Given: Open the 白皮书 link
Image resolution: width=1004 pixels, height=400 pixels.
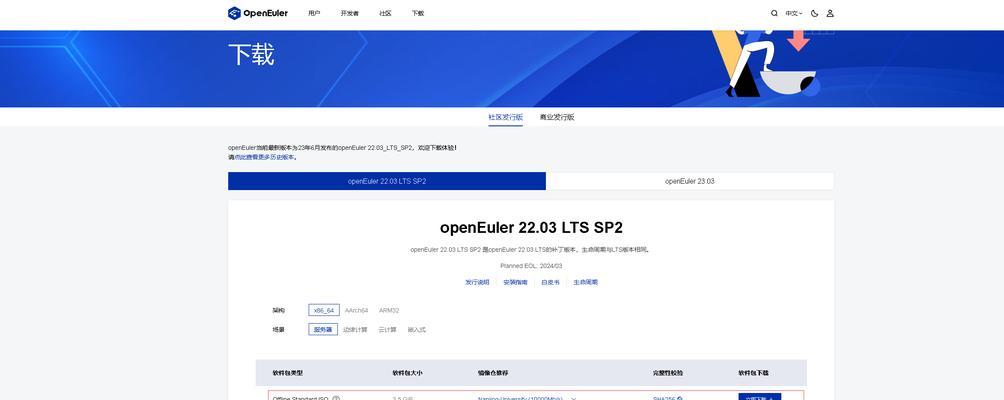Looking at the screenshot, I should [x=550, y=282].
